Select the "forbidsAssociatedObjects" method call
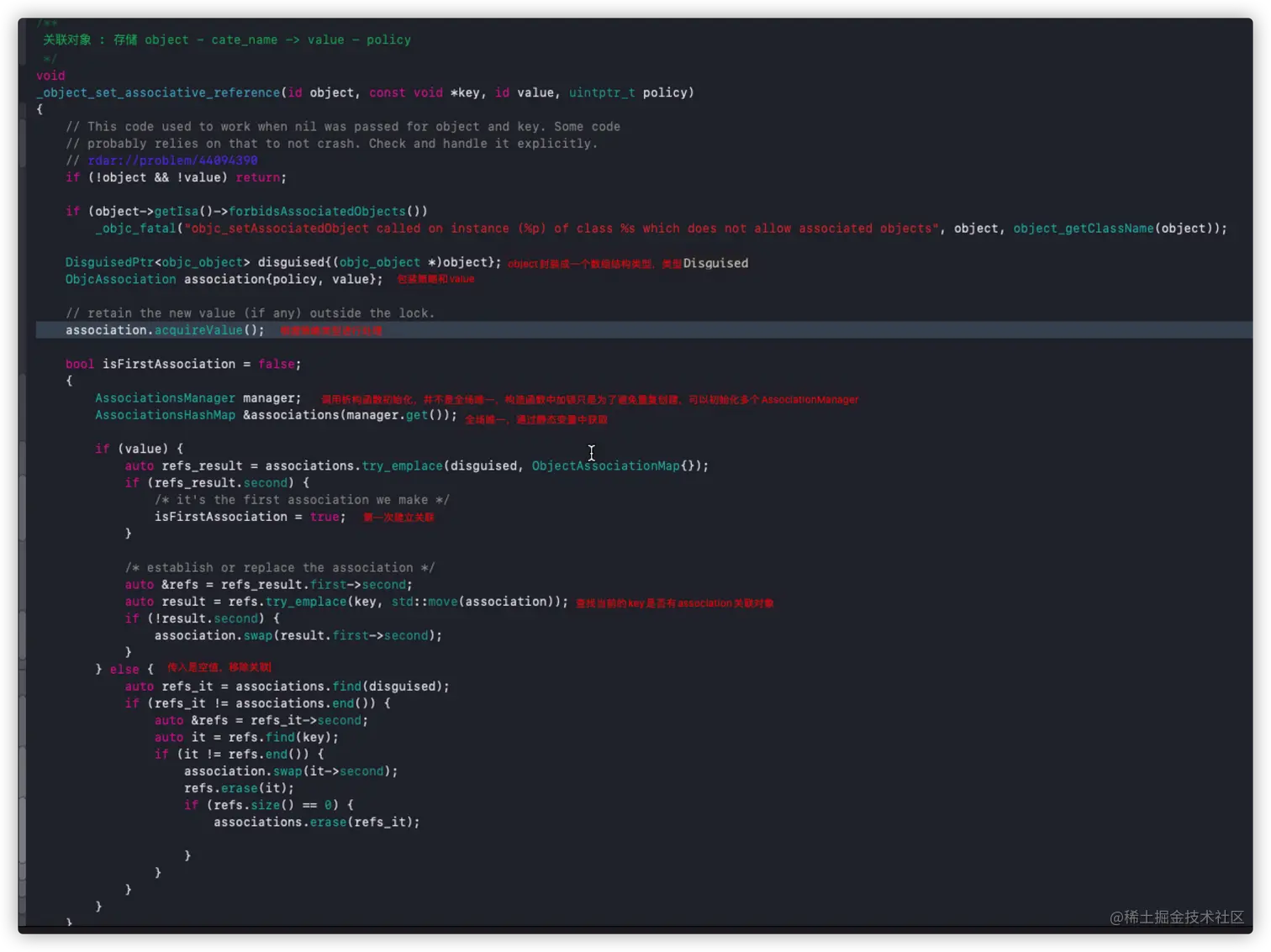 (x=317, y=211)
